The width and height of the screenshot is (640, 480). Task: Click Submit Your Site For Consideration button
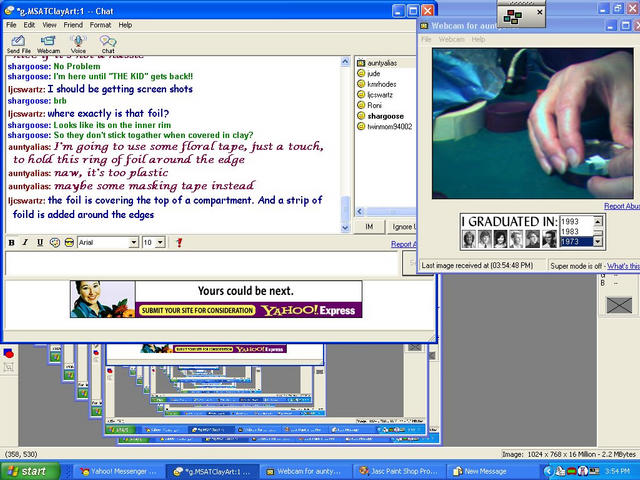pyautogui.click(x=197, y=311)
